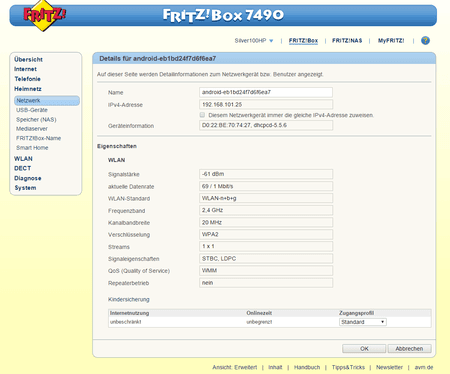The image size is (450, 374).
Task: Click the Kindersicherung heading
Action: click(x=129, y=299)
